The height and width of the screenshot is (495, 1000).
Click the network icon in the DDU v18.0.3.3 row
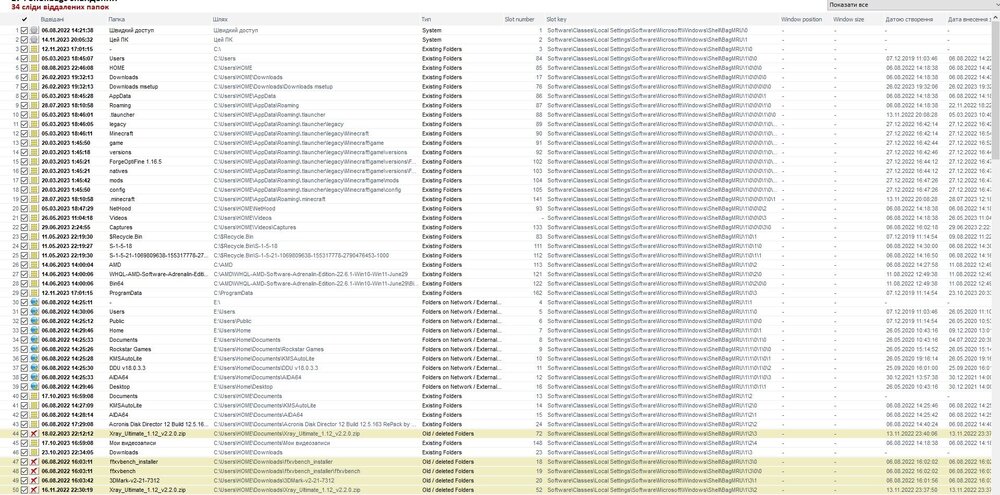coord(34,368)
